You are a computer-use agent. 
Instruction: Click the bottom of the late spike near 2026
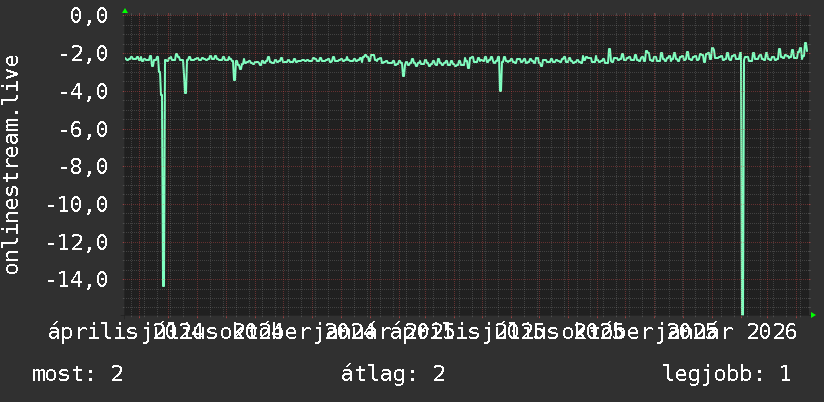(743, 312)
